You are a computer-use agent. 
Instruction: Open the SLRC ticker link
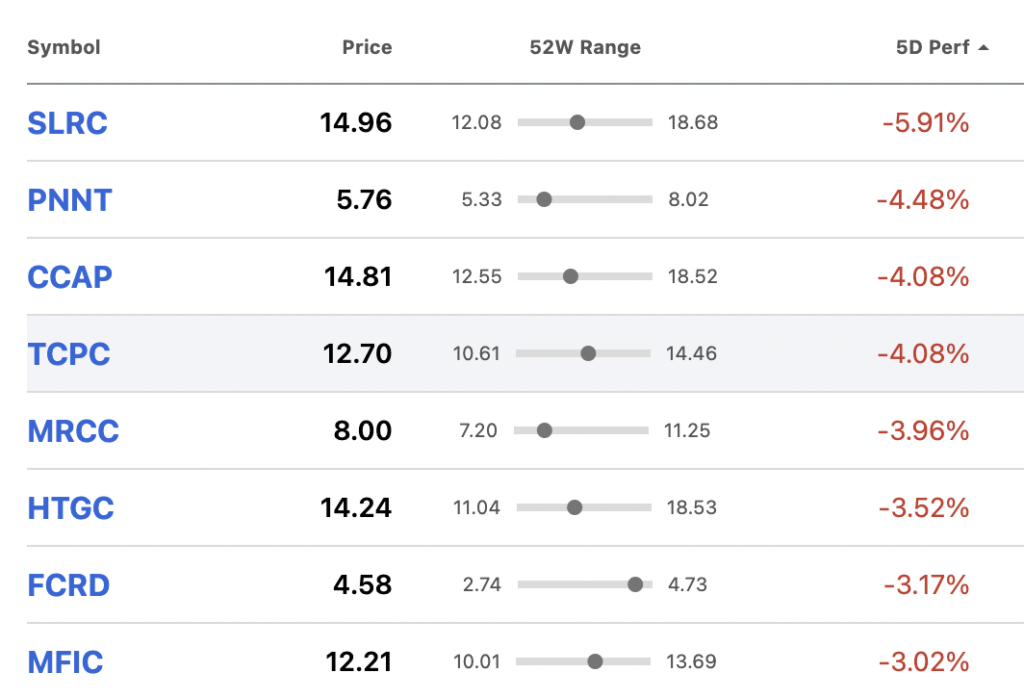point(67,123)
